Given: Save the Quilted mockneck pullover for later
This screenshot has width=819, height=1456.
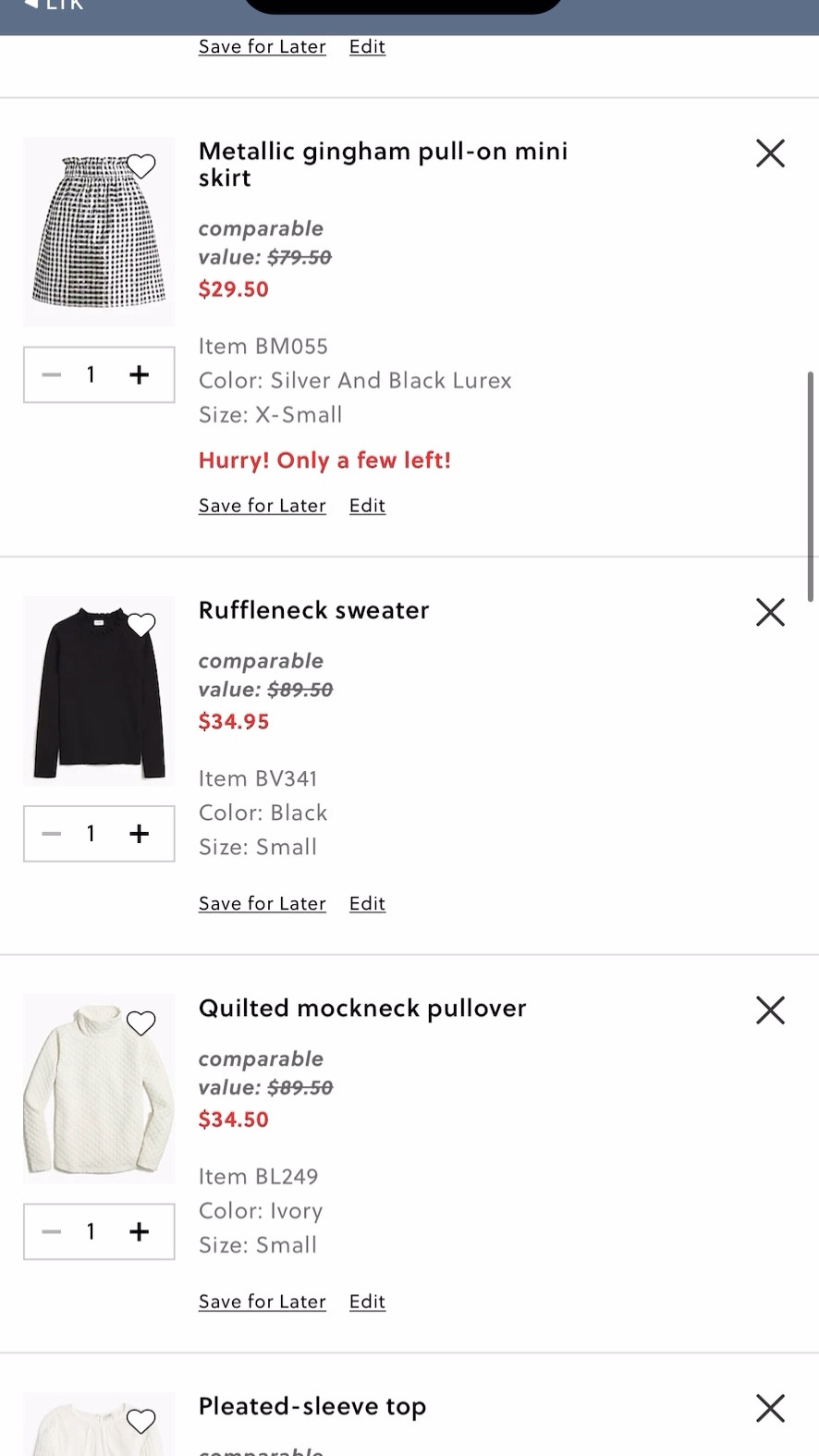Looking at the screenshot, I should 262,1301.
